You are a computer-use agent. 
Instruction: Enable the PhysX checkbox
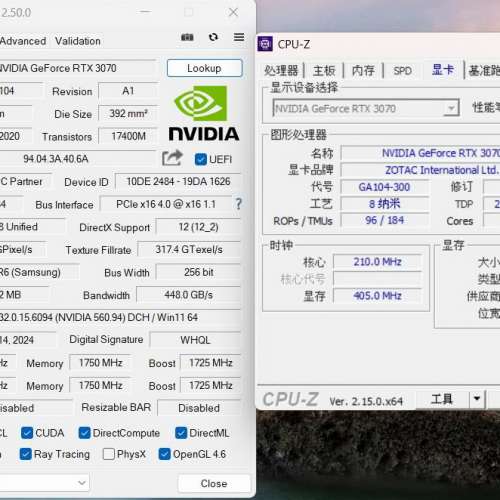[109, 454]
